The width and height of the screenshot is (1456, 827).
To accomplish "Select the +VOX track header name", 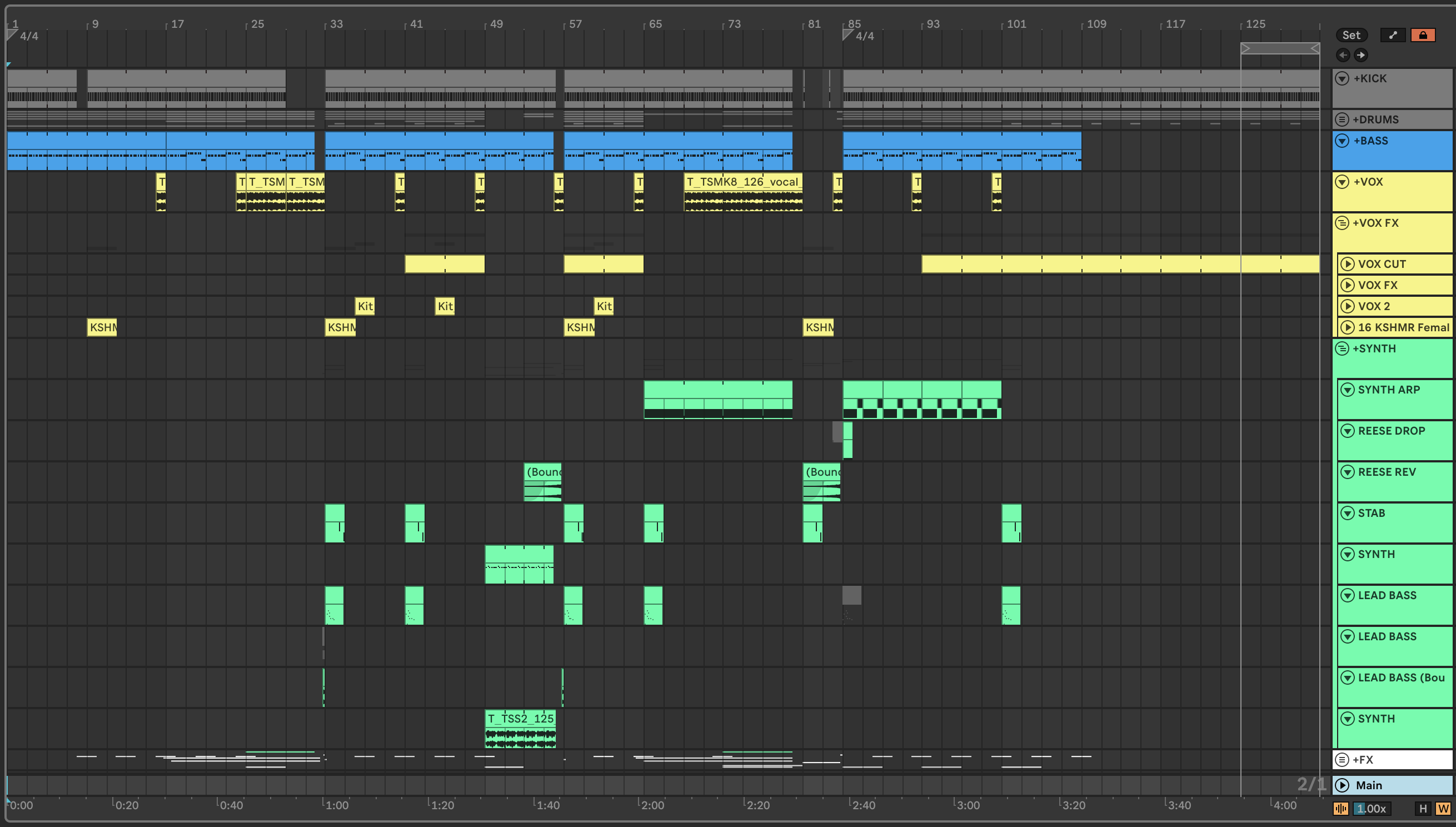I will click(1368, 182).
